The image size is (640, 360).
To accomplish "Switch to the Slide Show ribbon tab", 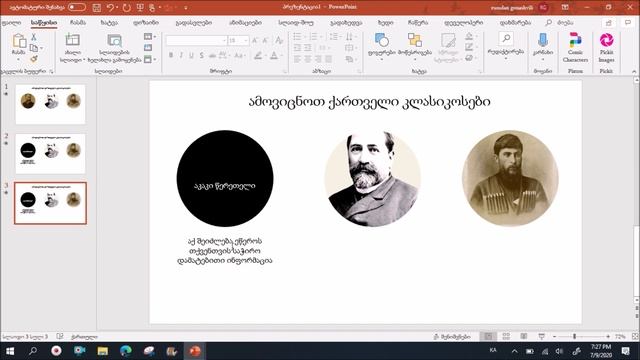I will 296,22.
